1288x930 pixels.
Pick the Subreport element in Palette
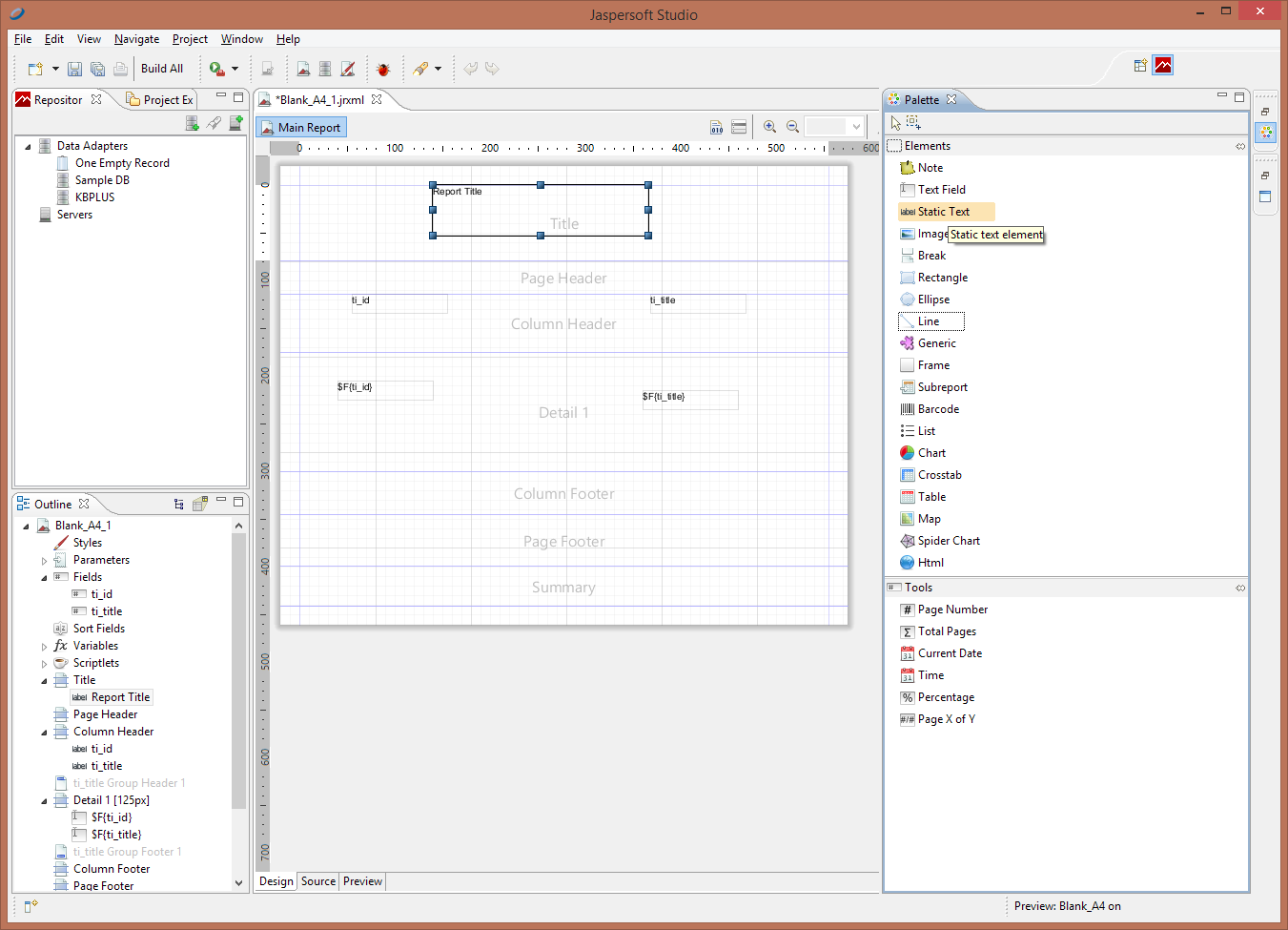[x=933, y=387]
